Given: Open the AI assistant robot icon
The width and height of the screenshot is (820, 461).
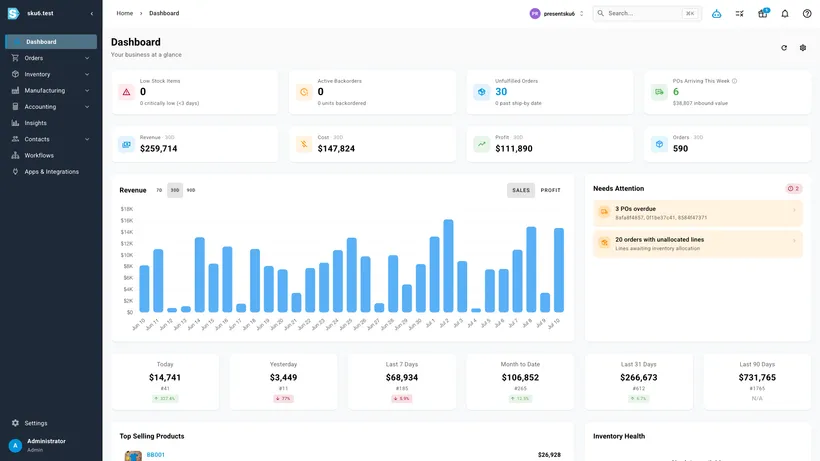Looking at the screenshot, I should (716, 14).
